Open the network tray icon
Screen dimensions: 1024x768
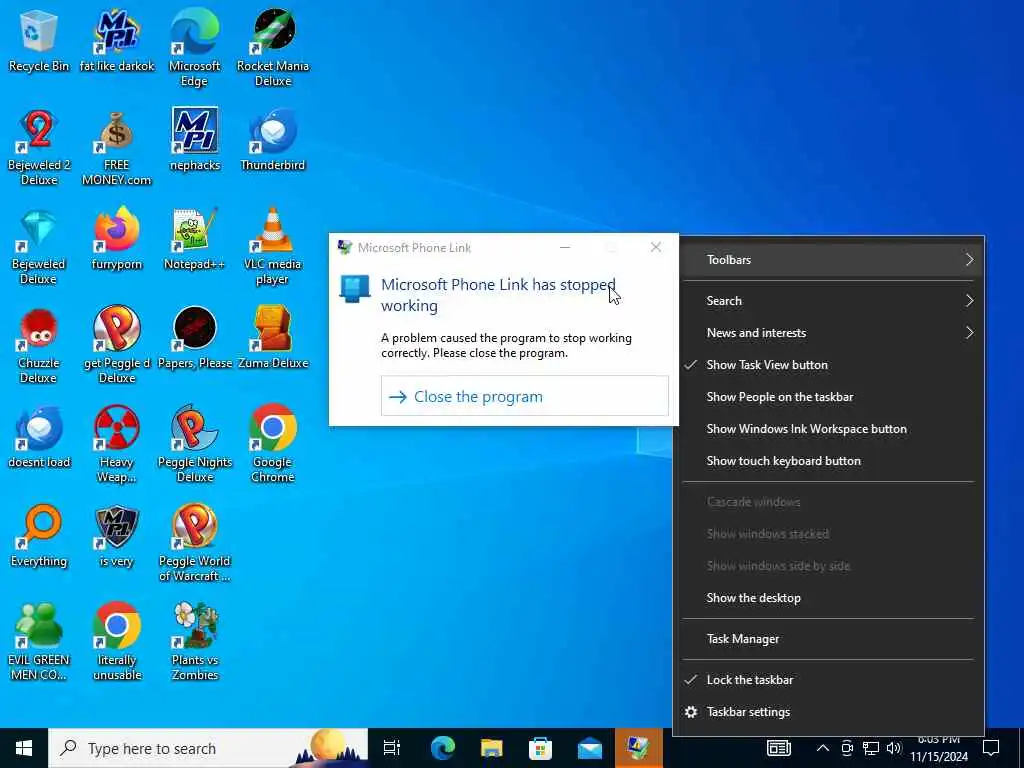click(871, 748)
